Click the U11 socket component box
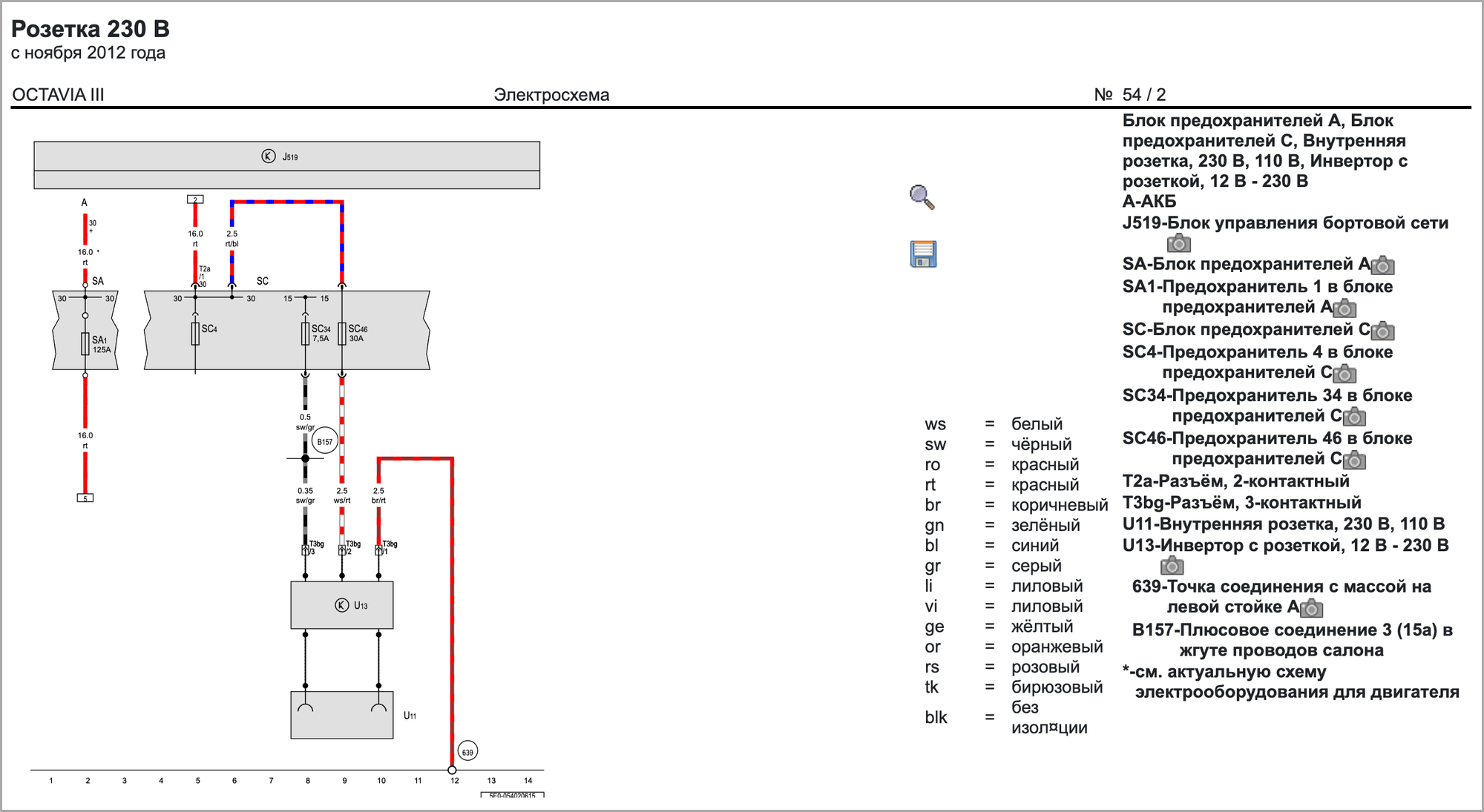This screenshot has height=812, width=1484. [342, 715]
